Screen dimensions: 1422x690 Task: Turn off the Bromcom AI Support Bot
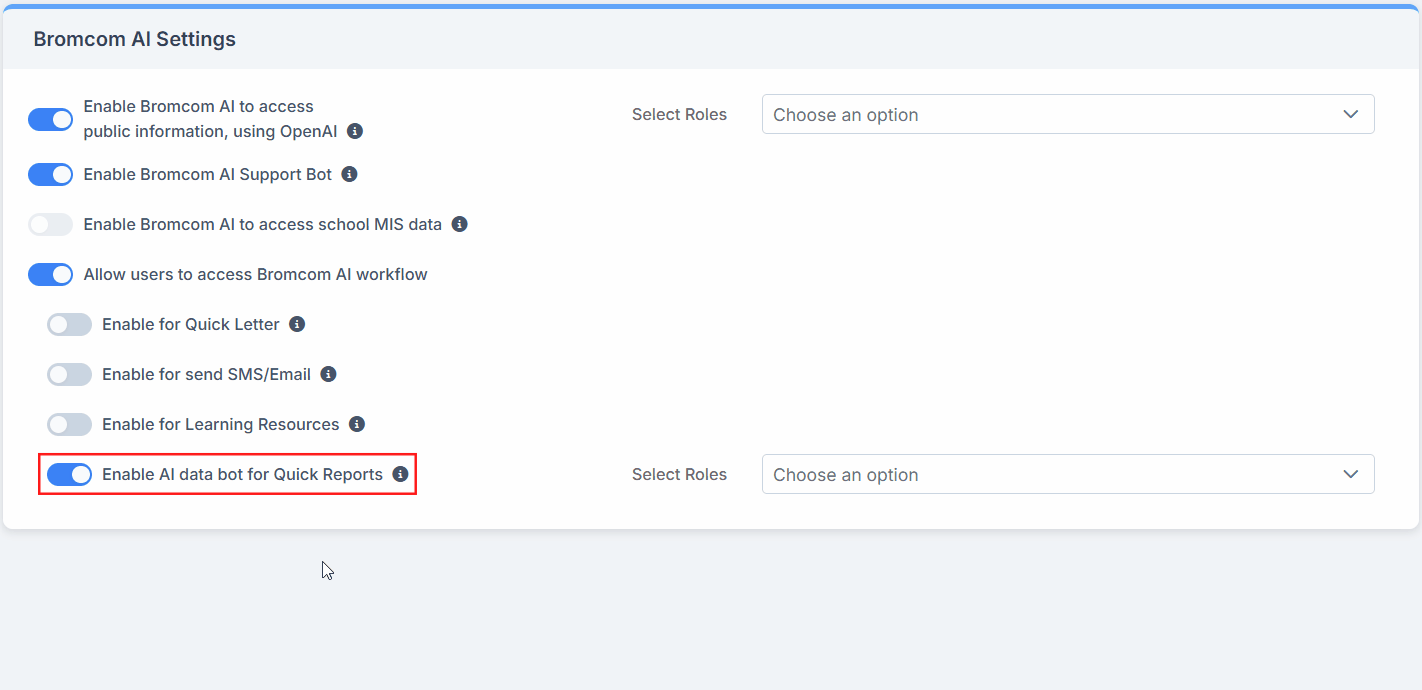pyautogui.click(x=51, y=174)
